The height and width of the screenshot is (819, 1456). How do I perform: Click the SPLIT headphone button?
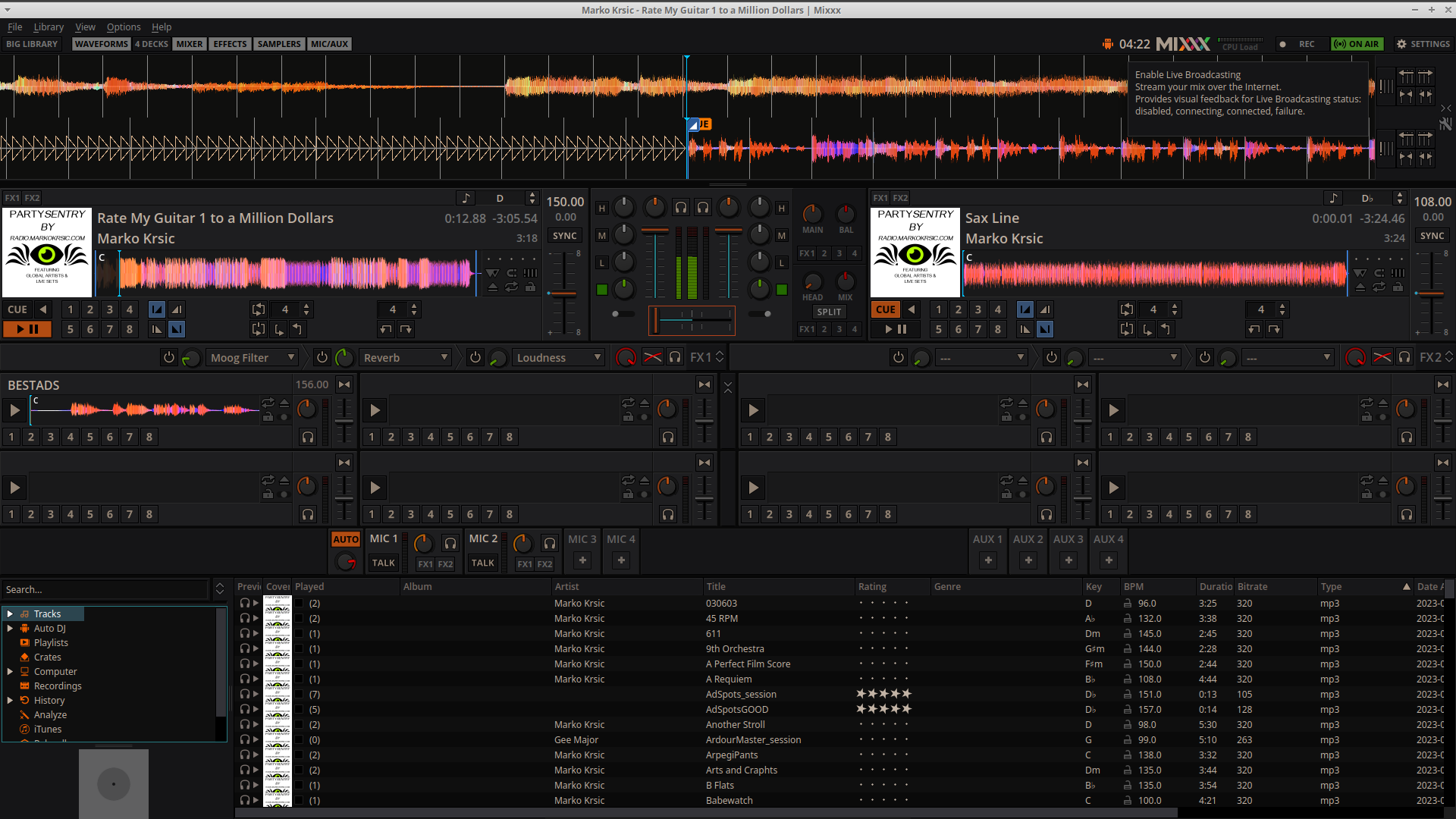coord(829,312)
